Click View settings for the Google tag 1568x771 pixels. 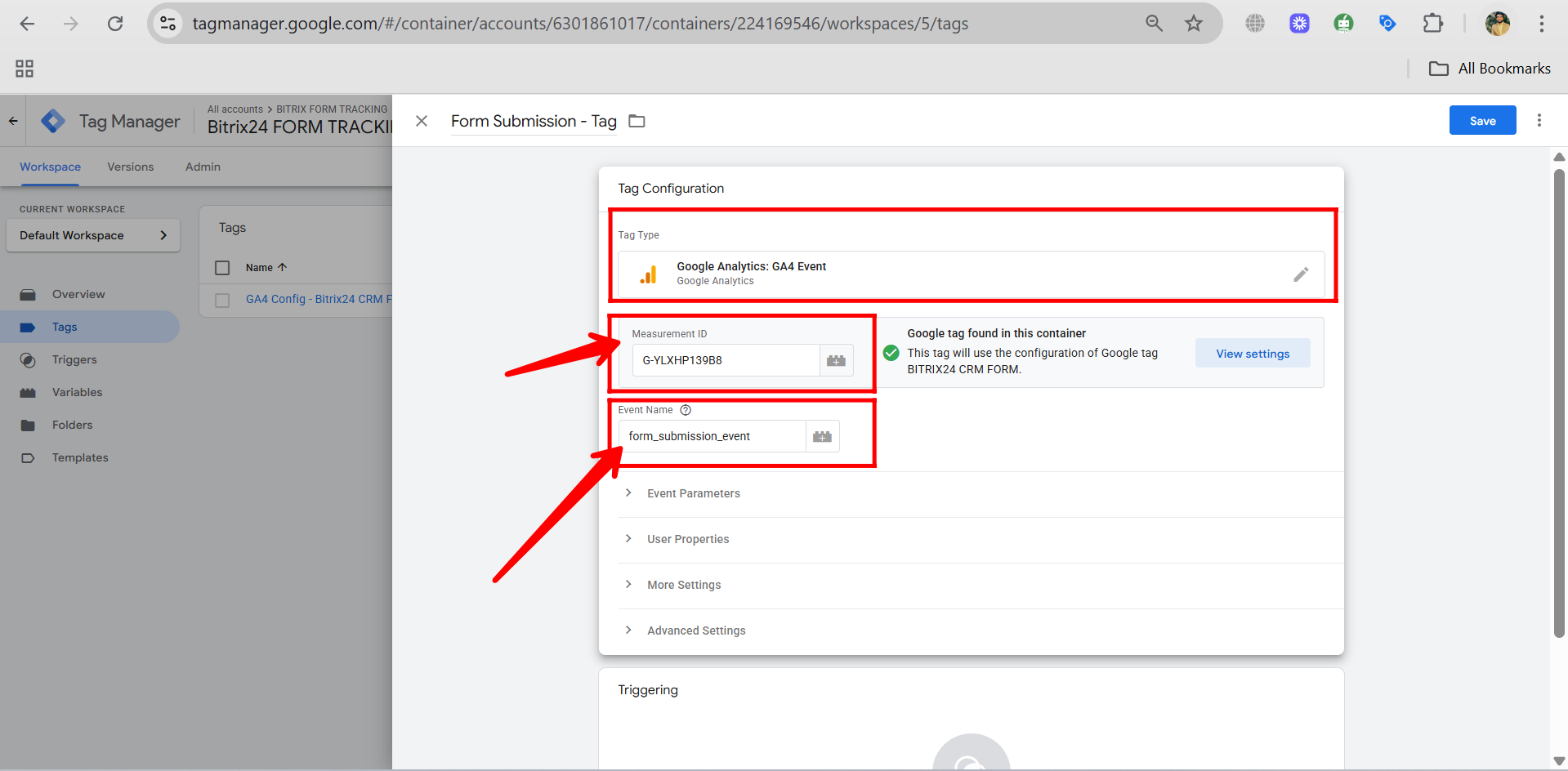(1253, 354)
